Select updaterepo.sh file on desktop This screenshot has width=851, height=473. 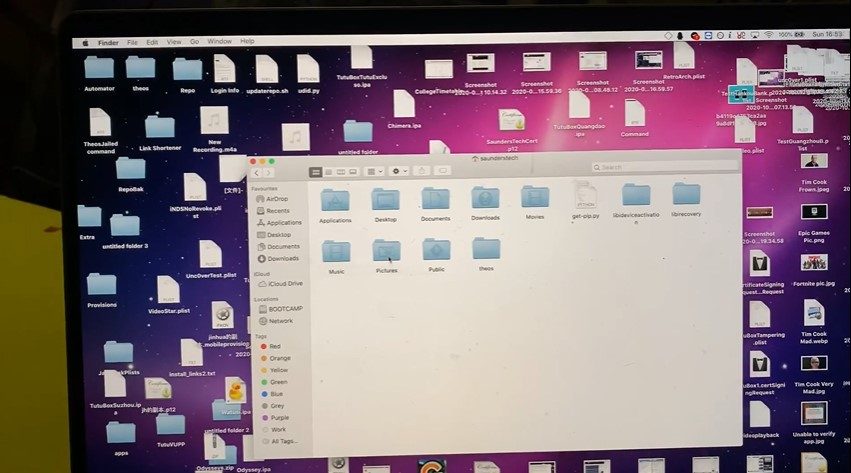pyautogui.click(x=267, y=75)
